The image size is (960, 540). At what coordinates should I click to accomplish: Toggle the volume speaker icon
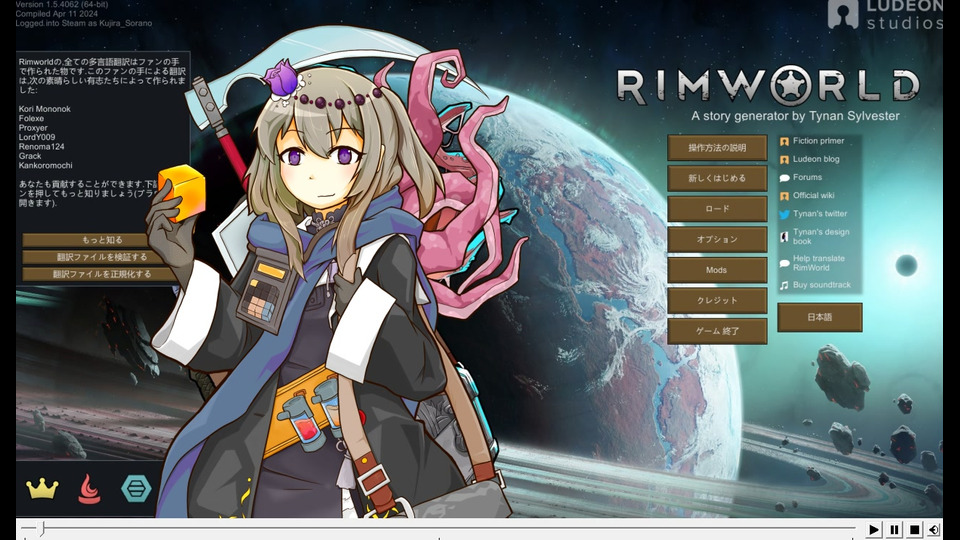(934, 530)
